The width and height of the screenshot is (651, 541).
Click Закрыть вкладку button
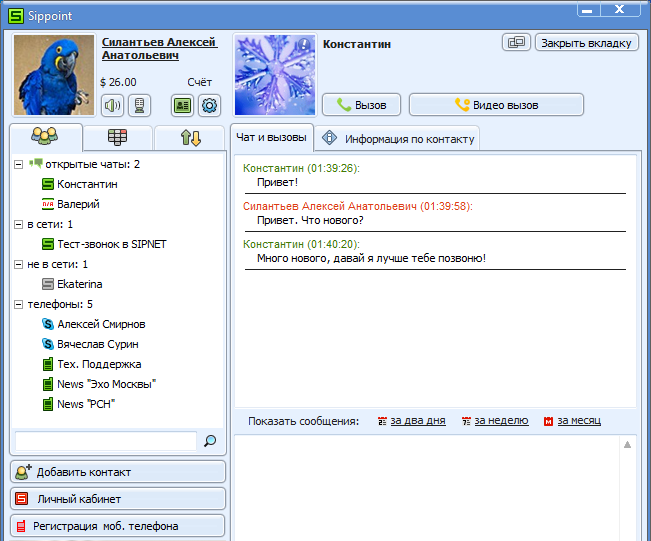[x=586, y=43]
